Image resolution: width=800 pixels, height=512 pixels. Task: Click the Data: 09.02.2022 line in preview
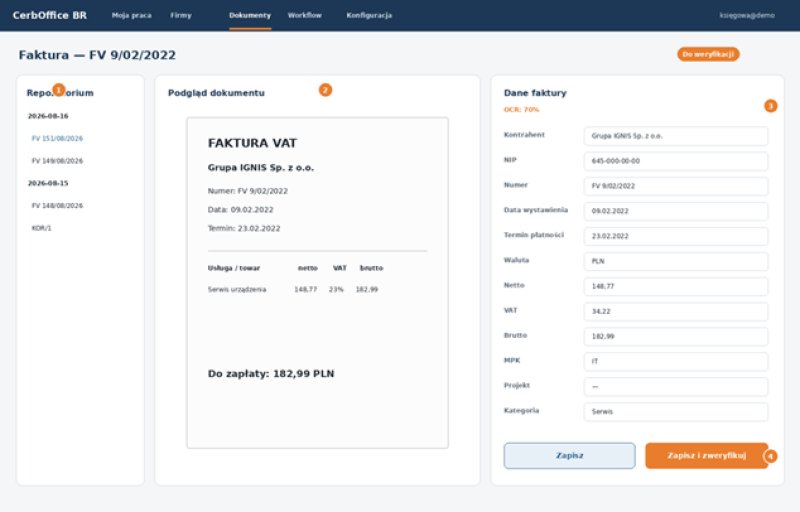(x=240, y=210)
